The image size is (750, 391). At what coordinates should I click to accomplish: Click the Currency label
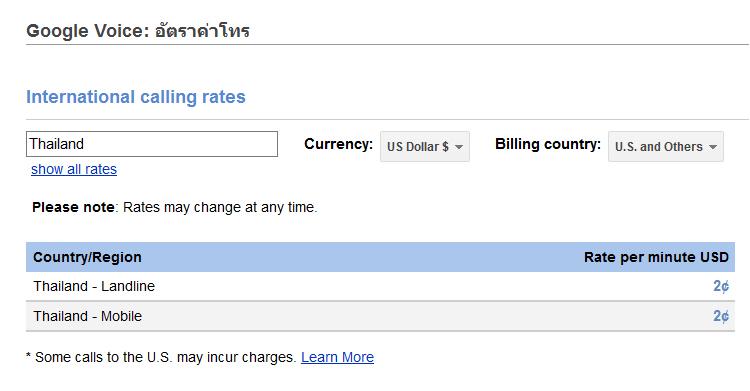[x=338, y=144]
